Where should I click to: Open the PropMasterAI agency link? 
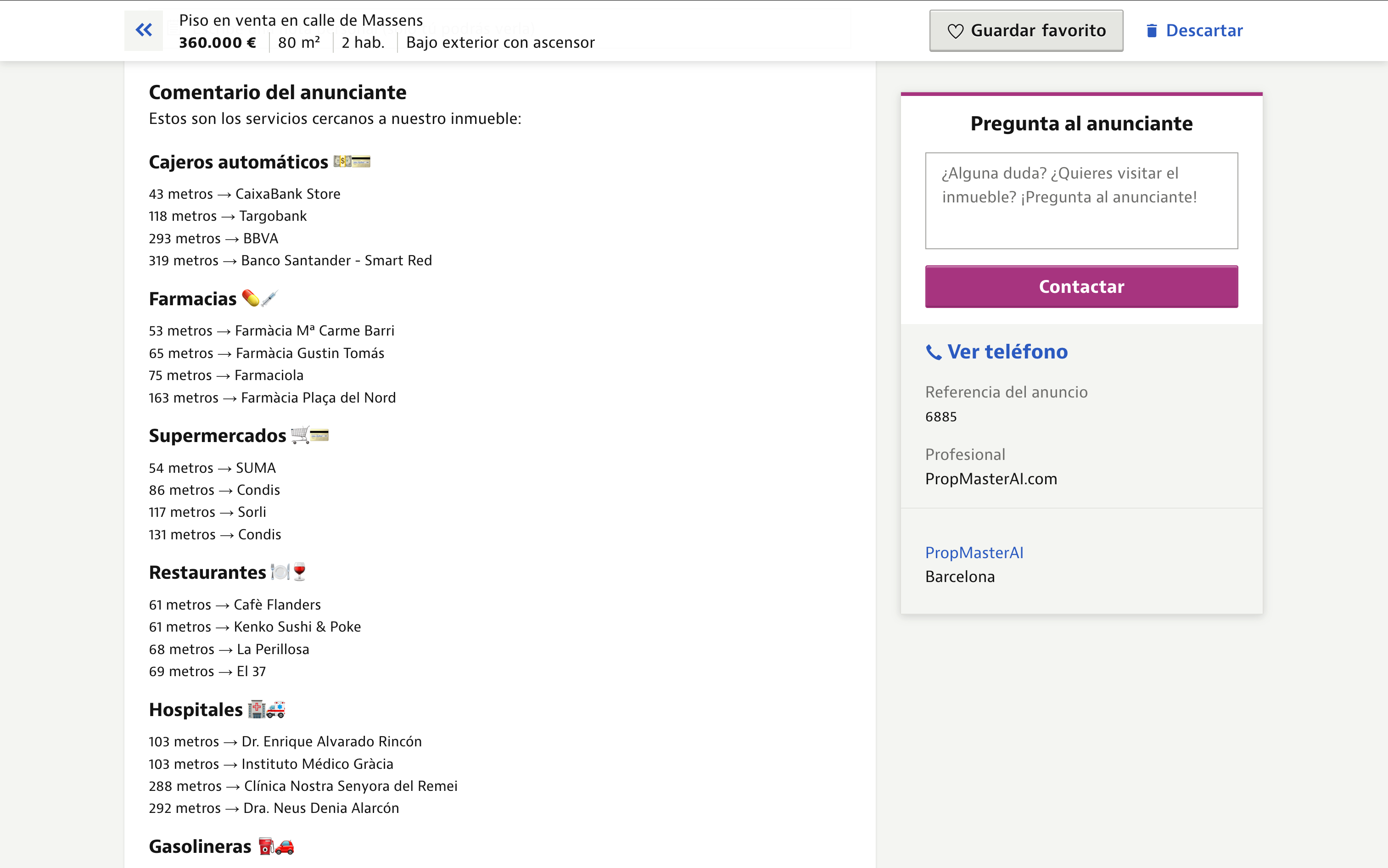coord(974,552)
